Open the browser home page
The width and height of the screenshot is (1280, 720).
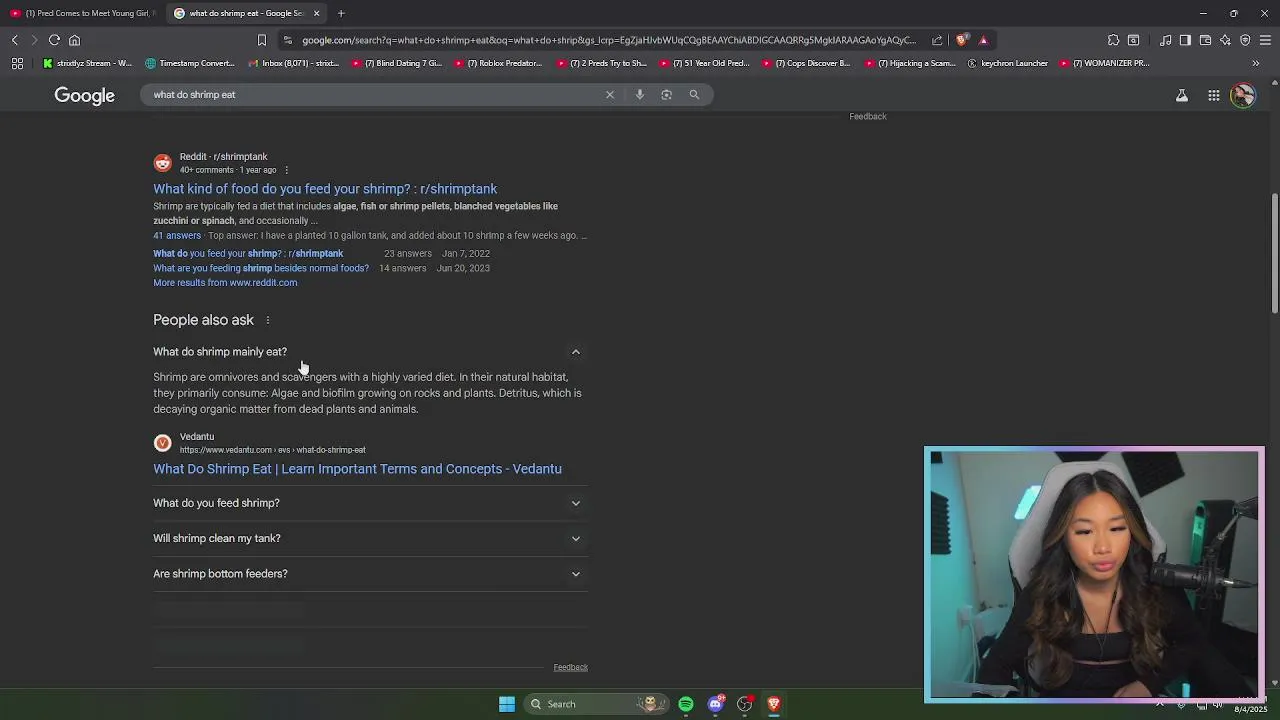74,40
